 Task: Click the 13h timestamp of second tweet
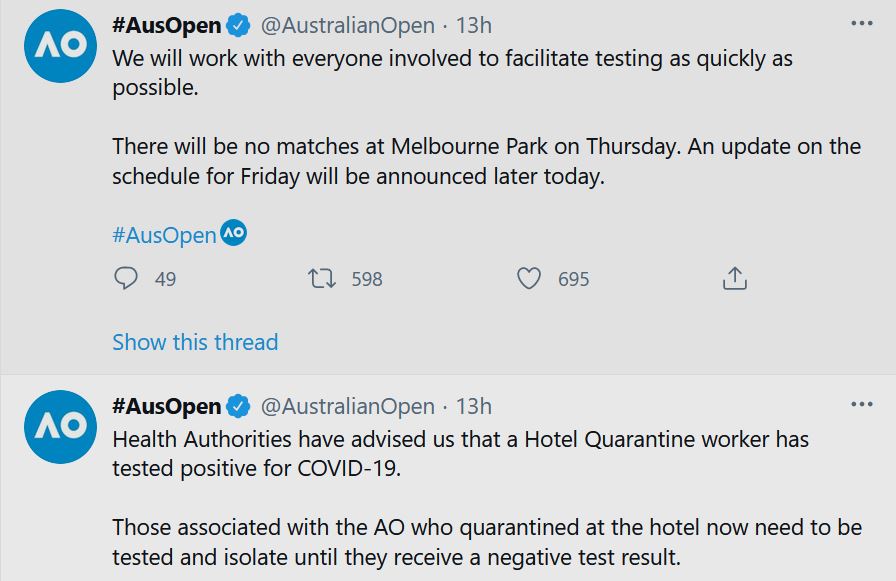click(474, 407)
